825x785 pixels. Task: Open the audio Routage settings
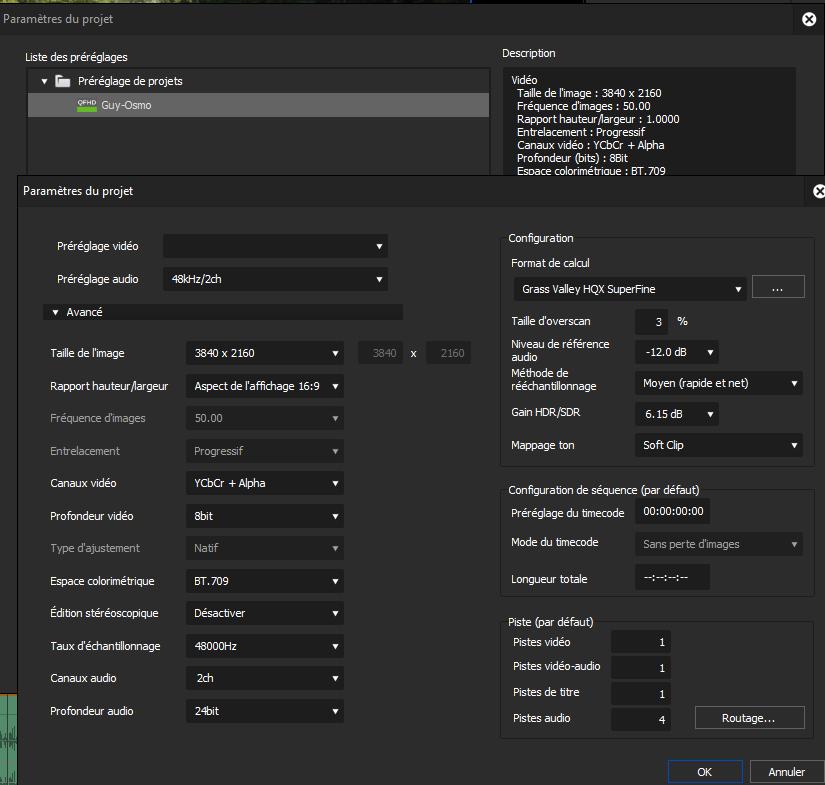click(749, 718)
